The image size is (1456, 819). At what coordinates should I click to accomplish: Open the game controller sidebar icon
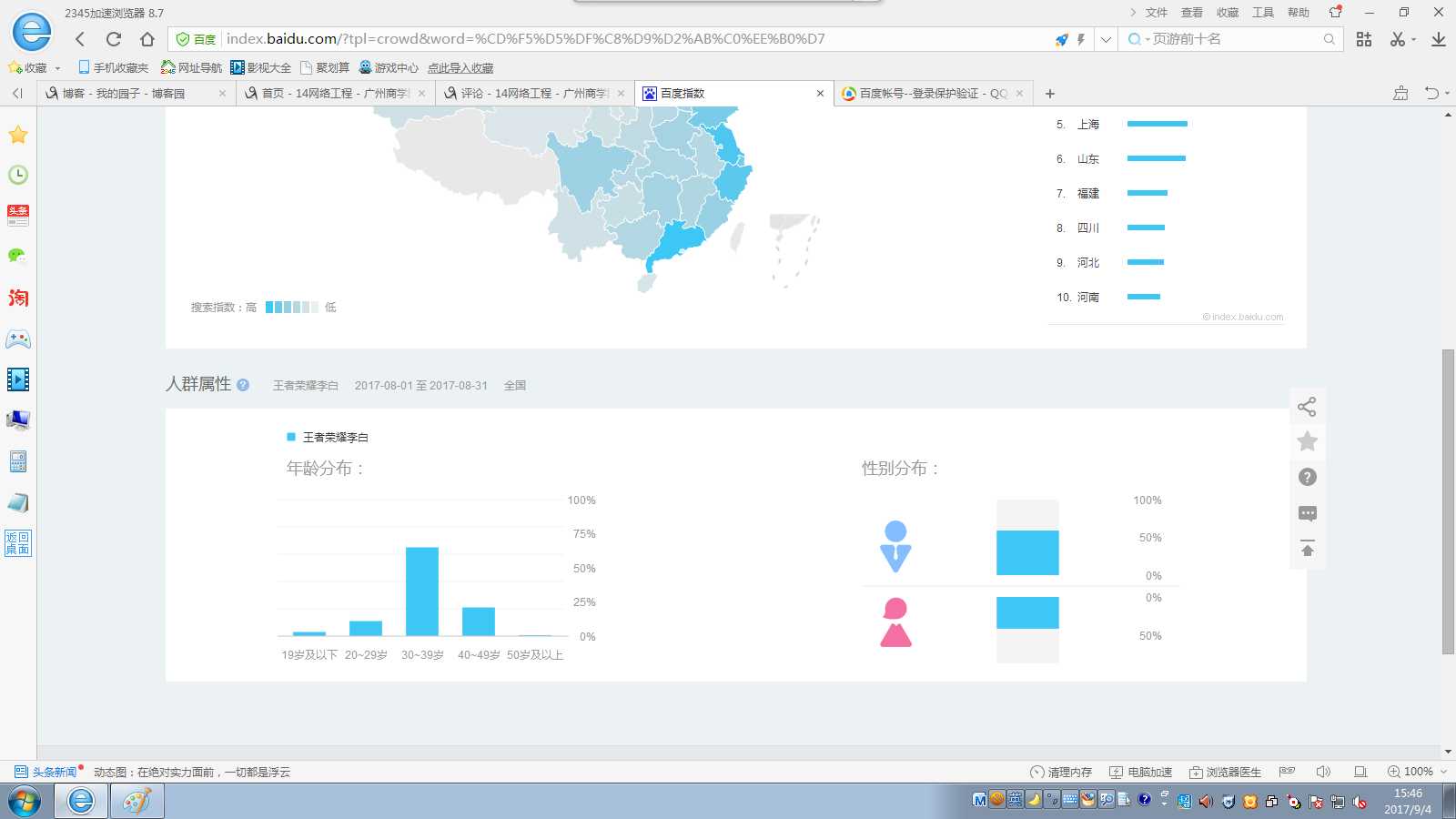pyautogui.click(x=18, y=339)
